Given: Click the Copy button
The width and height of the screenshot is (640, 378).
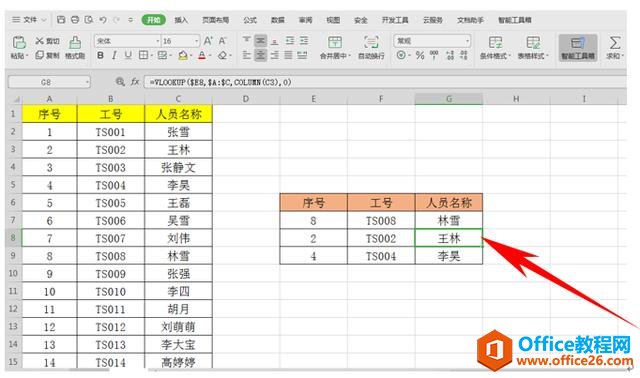Looking at the screenshot, I should point(47,55).
